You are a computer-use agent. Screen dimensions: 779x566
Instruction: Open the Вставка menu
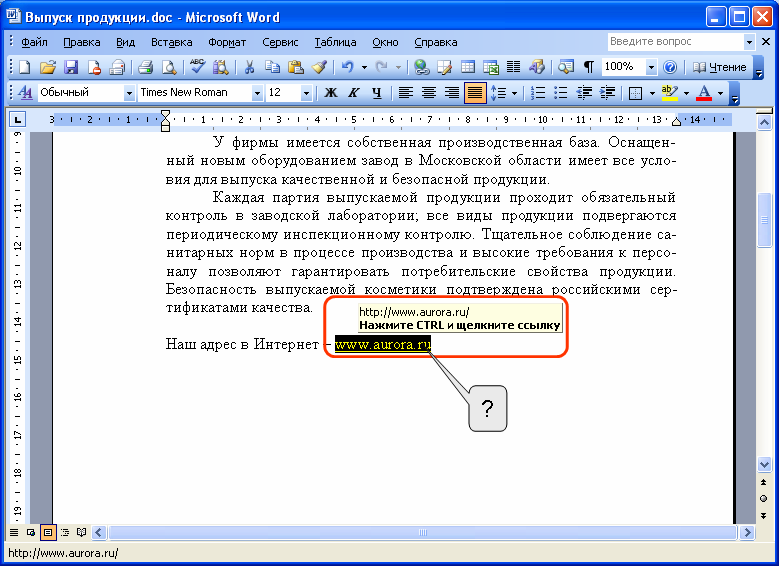[x=172, y=42]
